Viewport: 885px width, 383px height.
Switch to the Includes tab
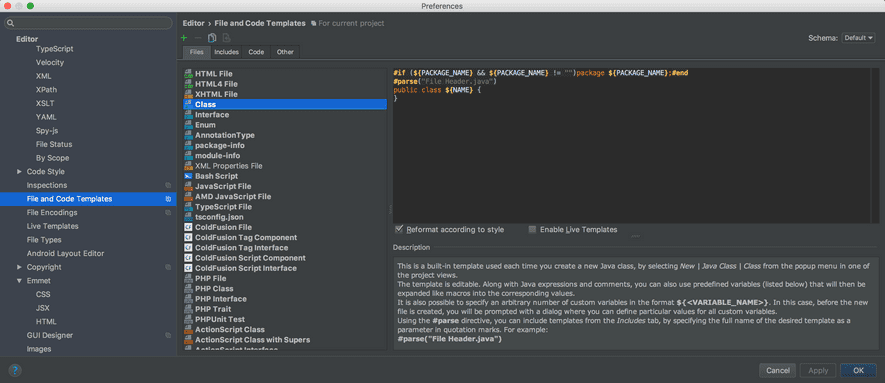pyautogui.click(x=226, y=52)
